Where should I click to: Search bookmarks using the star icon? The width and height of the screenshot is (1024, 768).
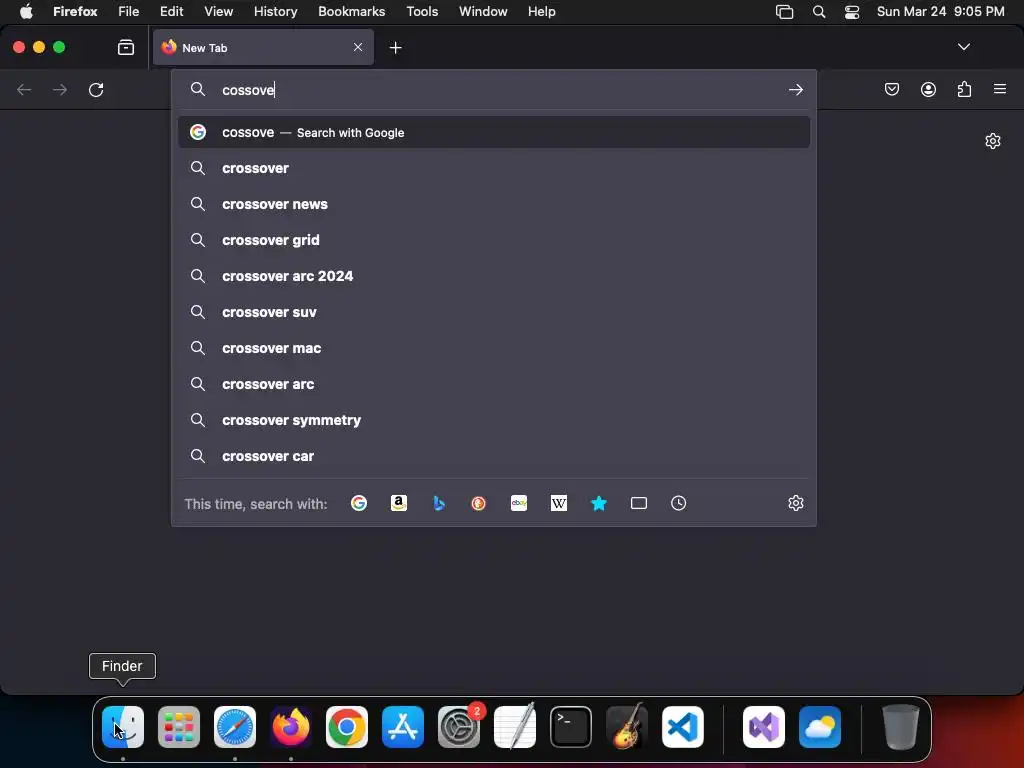599,504
